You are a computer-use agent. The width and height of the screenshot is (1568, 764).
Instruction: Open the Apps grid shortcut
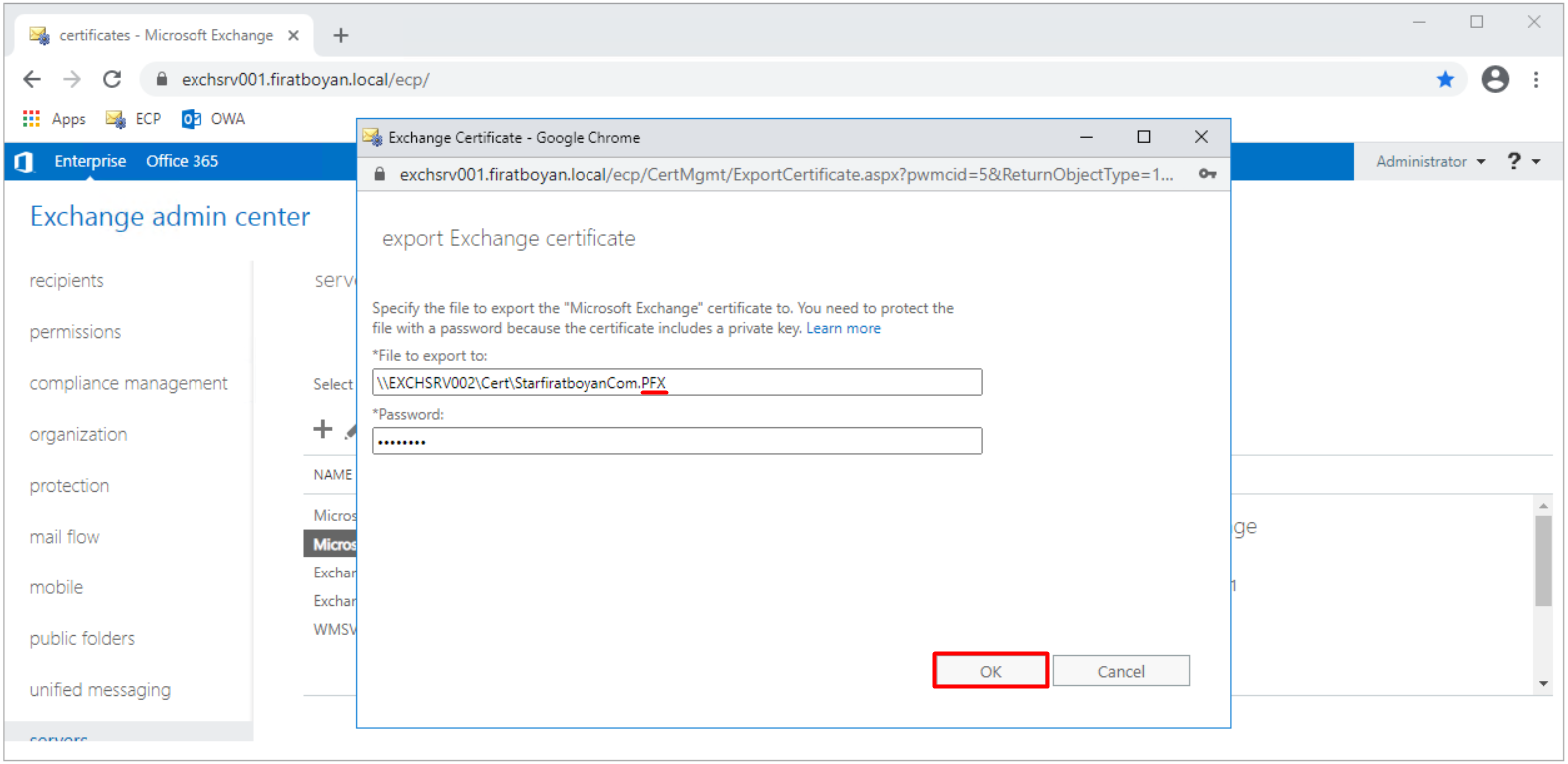pyautogui.click(x=54, y=118)
